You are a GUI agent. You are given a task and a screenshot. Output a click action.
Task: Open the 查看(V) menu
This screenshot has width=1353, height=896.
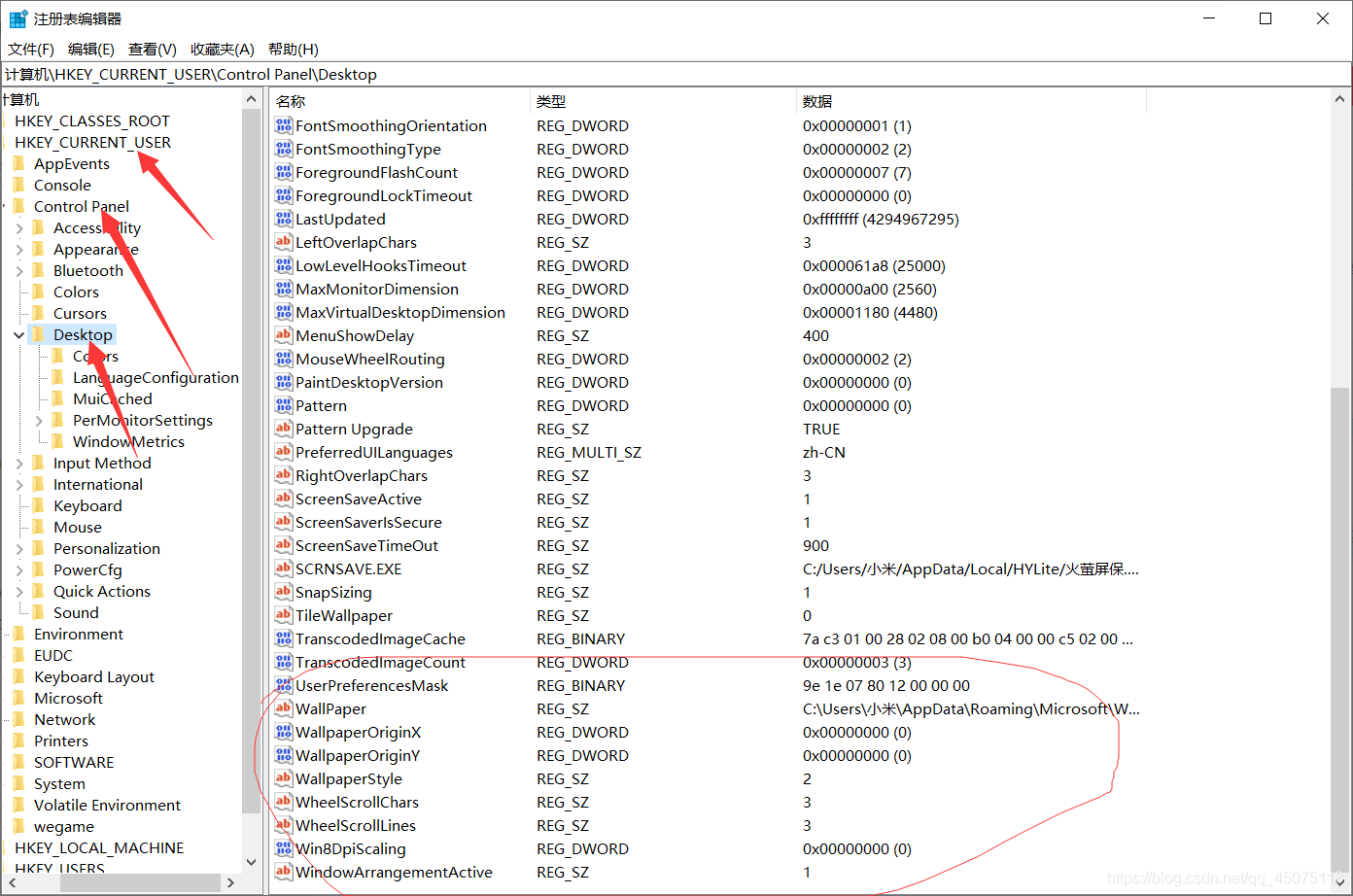[x=153, y=49]
